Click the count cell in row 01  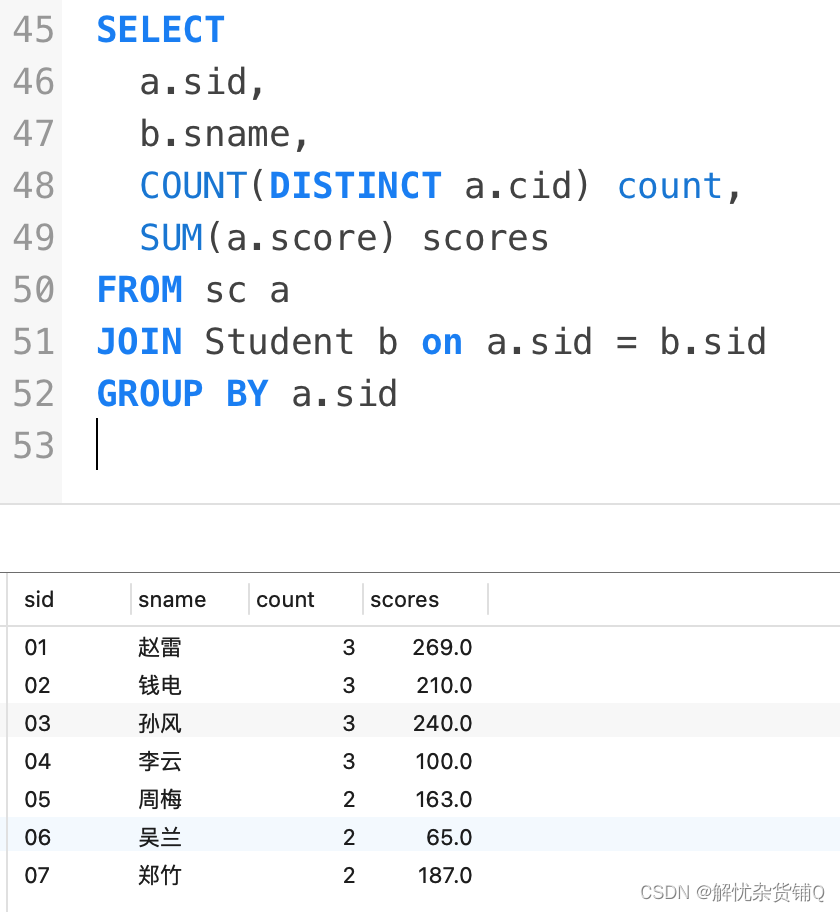click(x=349, y=647)
